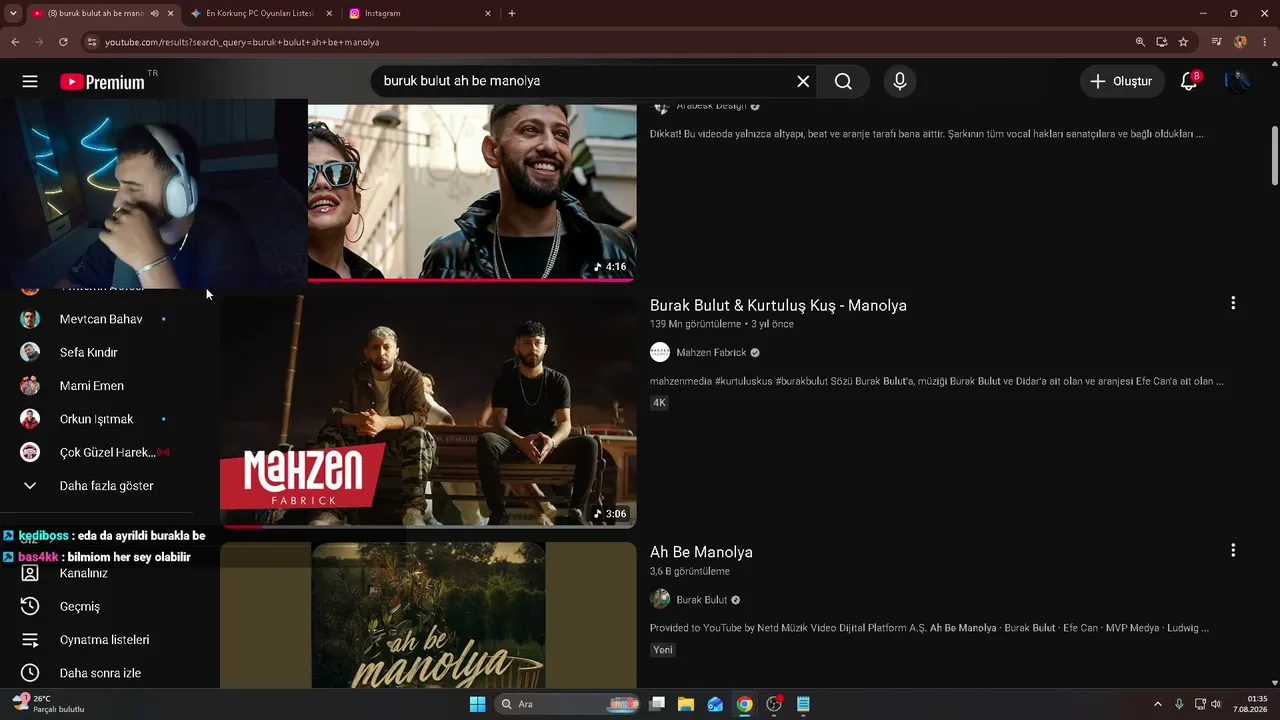Show hidden system tray icons
The width and height of the screenshot is (1280, 720).
1158,704
